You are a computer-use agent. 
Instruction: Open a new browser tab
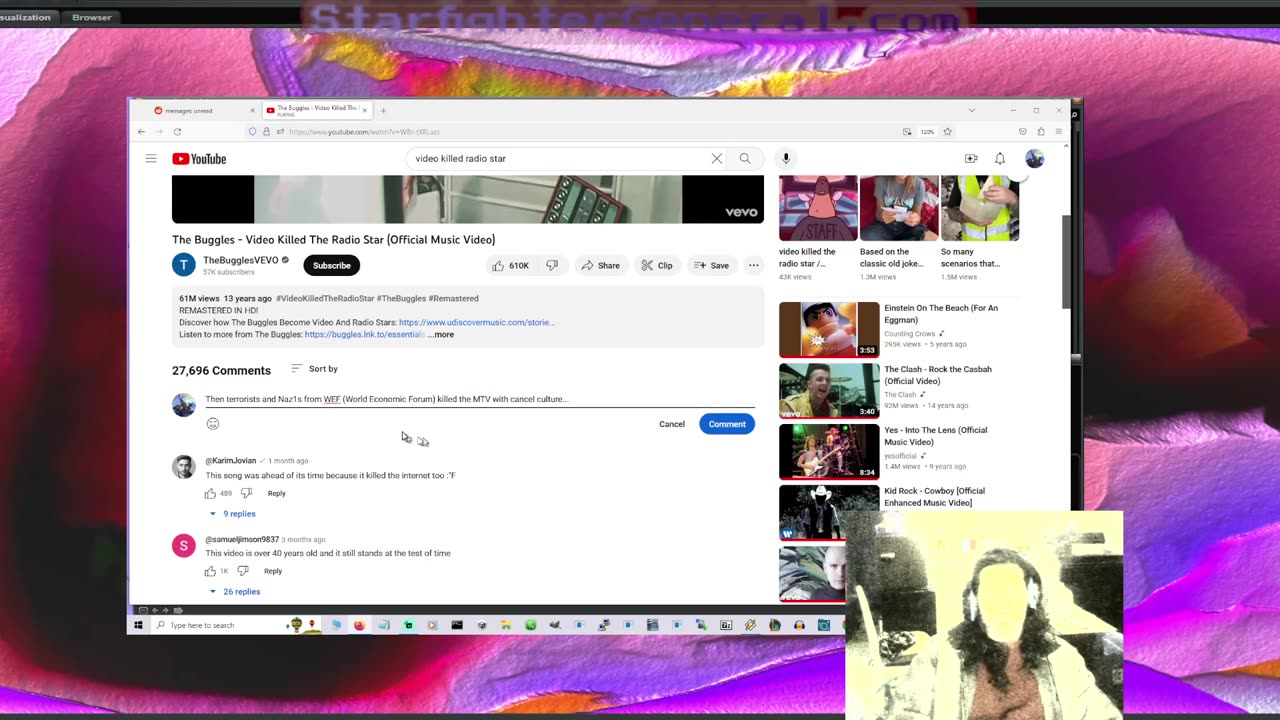click(383, 110)
